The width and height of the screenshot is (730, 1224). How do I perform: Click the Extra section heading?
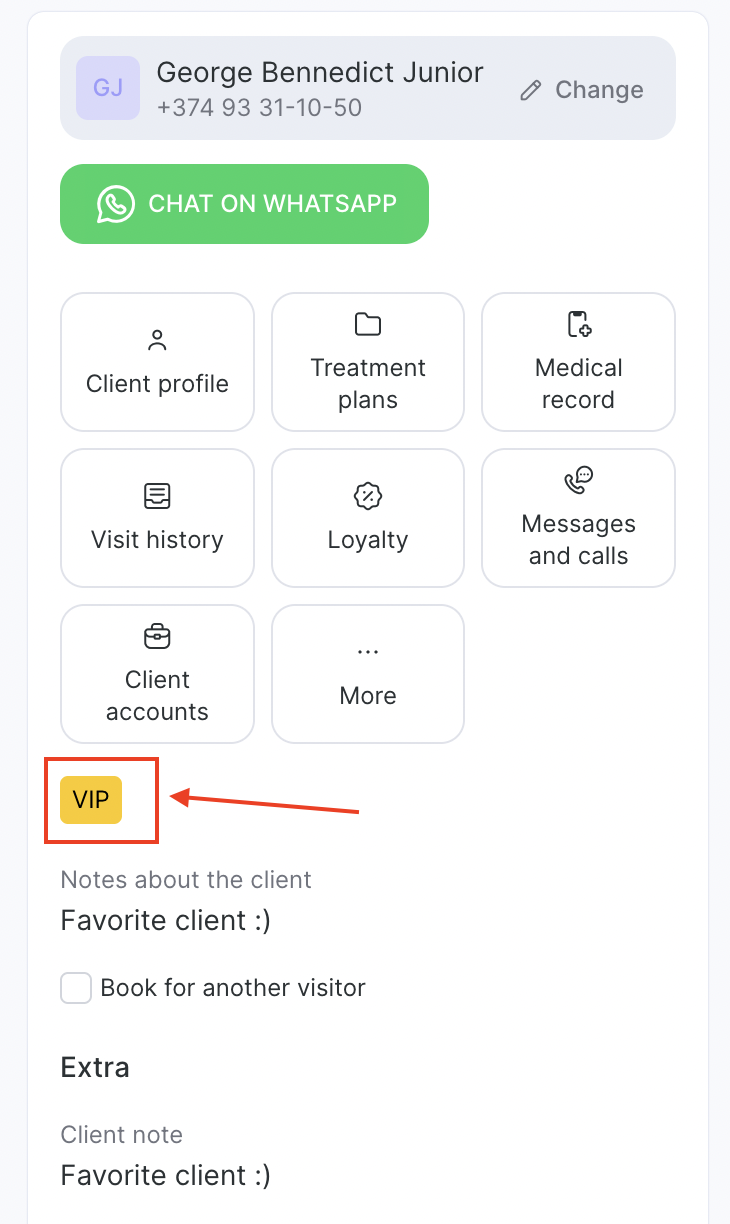pos(95,1067)
